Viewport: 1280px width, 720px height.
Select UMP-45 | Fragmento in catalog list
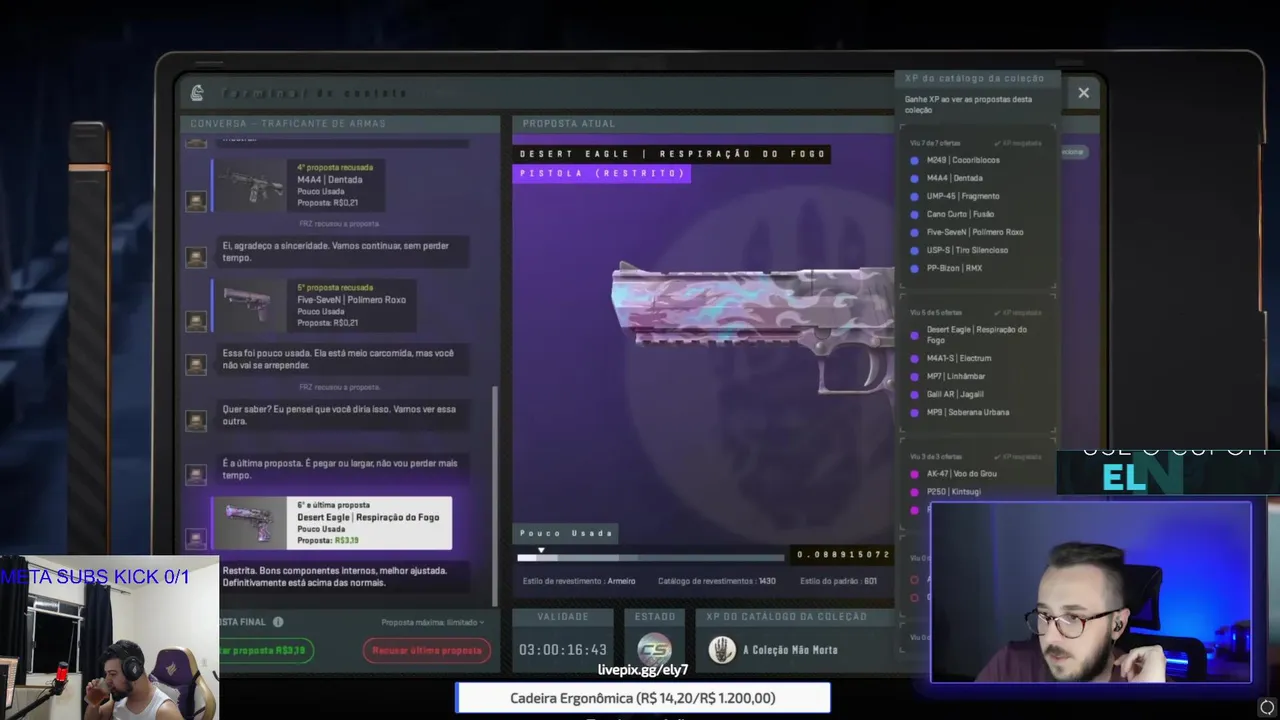955,196
